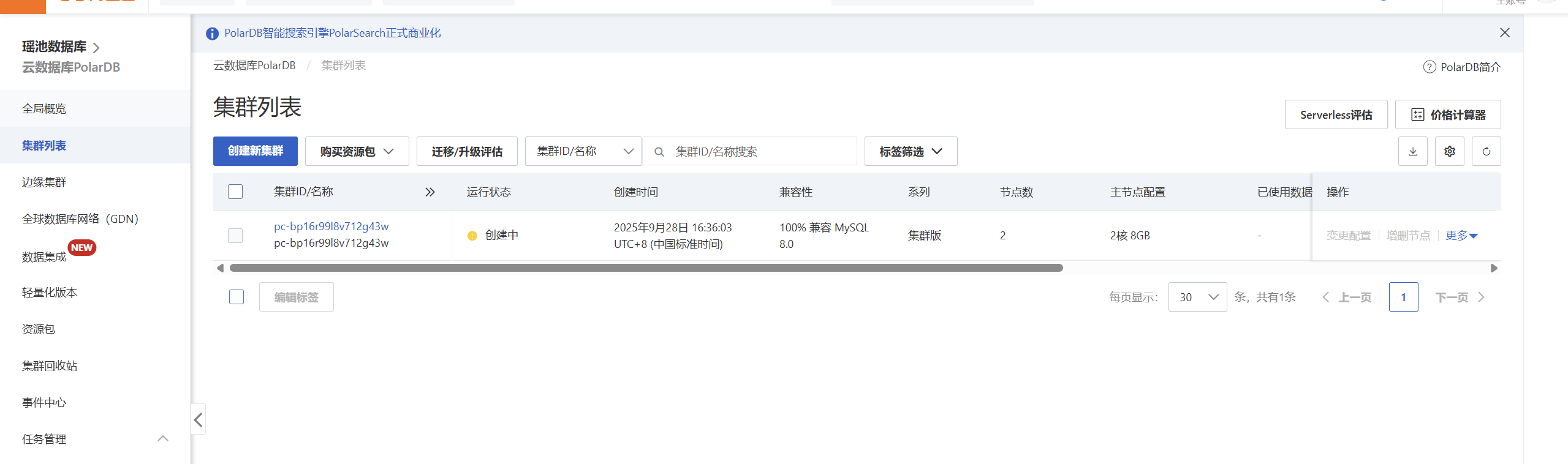Click the Serverless评估 button

1336,114
